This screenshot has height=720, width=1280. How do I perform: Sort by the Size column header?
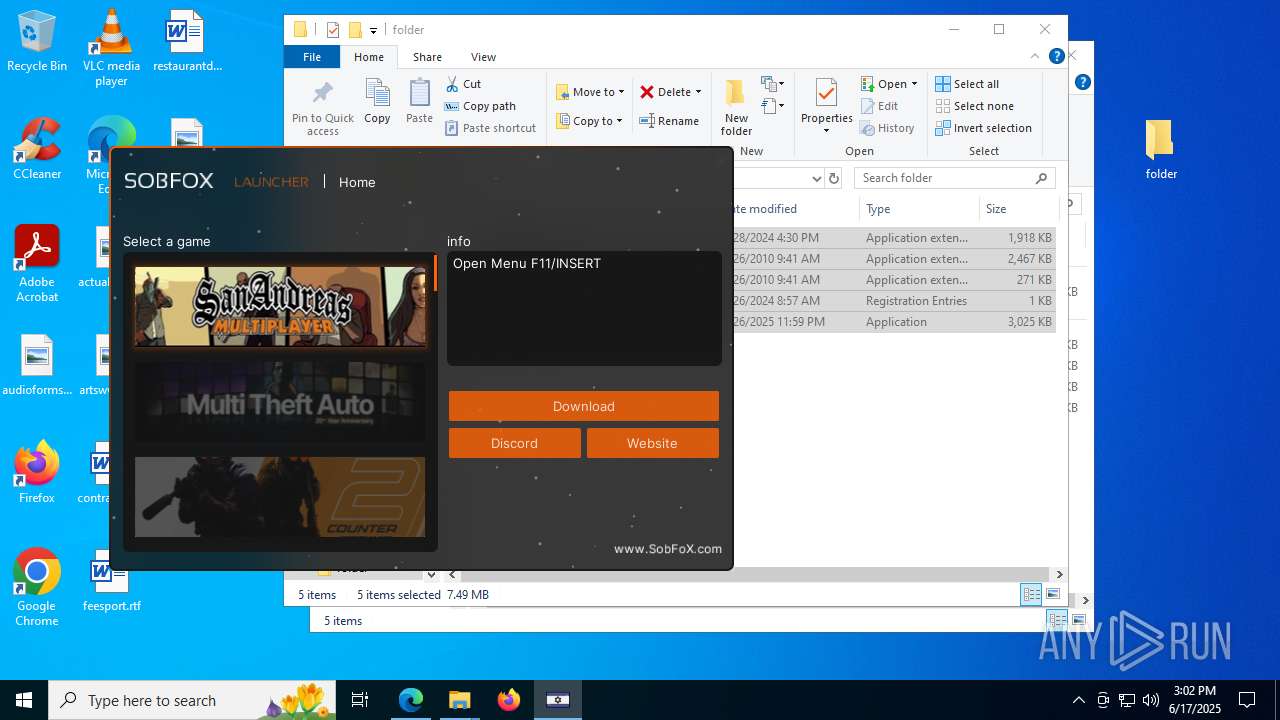(1018, 209)
